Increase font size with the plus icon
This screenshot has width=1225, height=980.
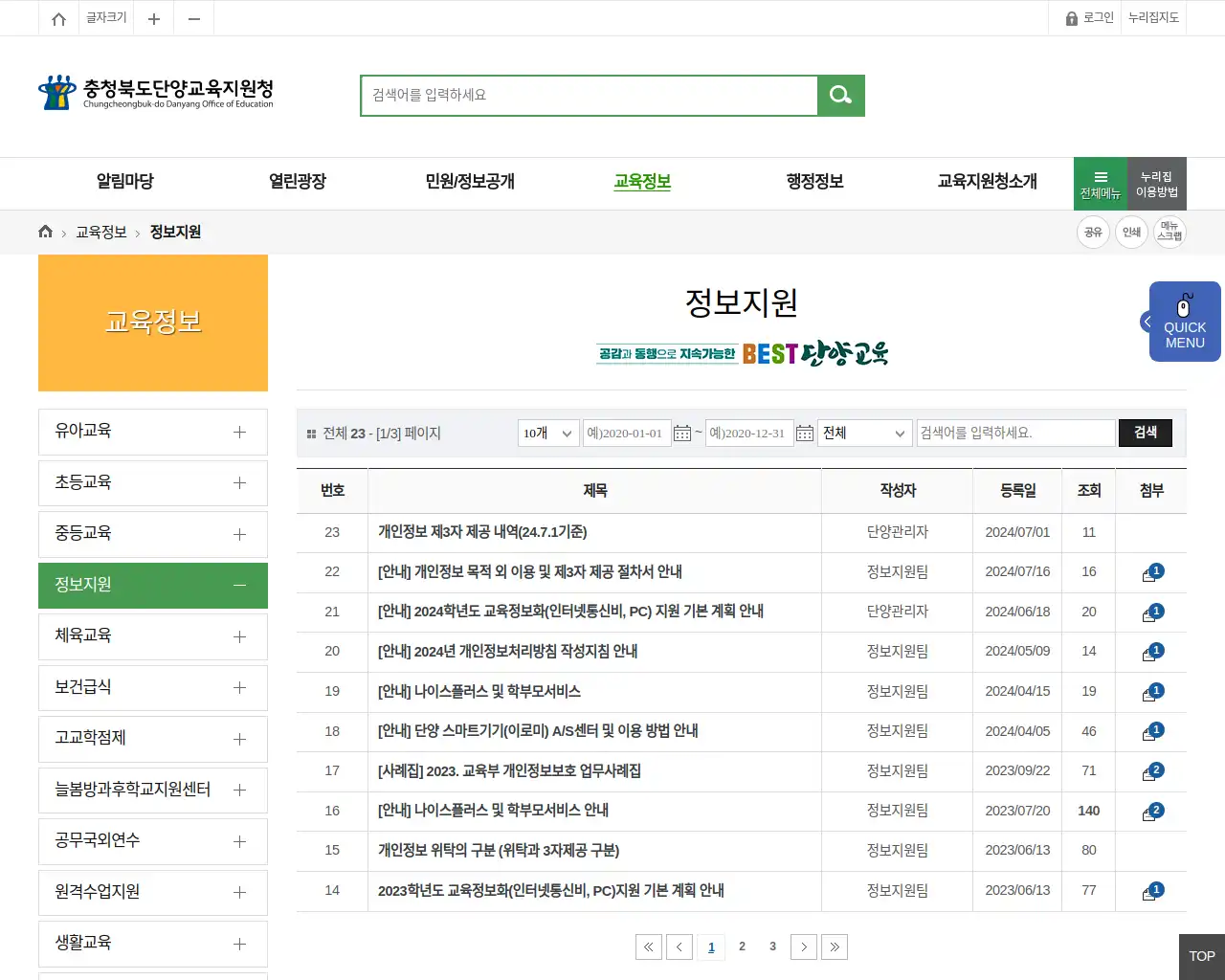click(x=153, y=18)
